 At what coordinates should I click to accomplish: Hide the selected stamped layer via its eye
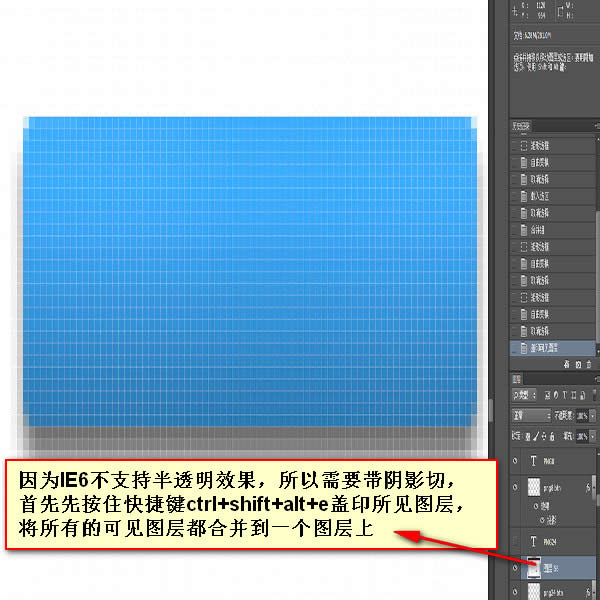click(516, 569)
